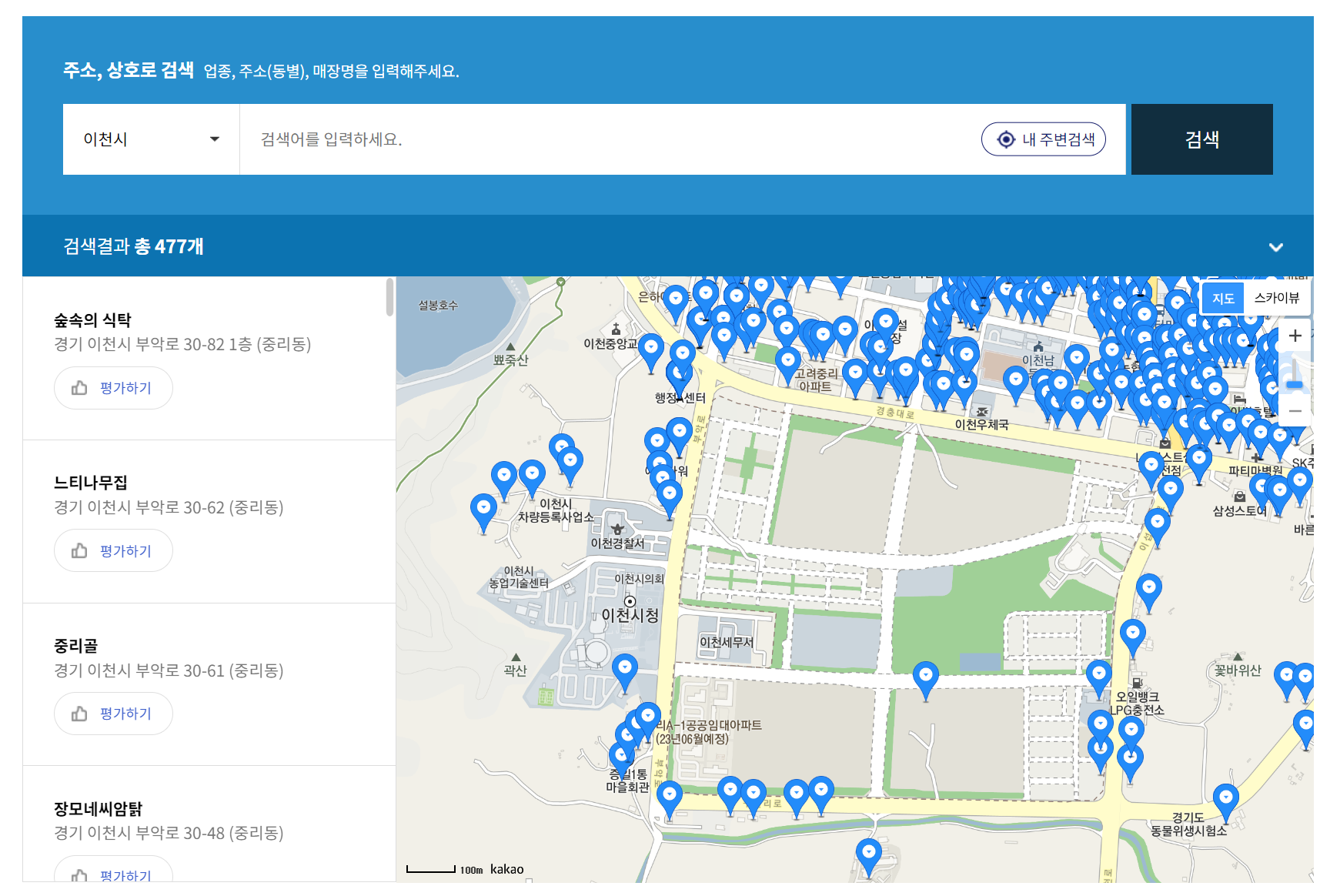Select address 부악로 30-61 (중리동)
This screenshot has height=896, width=1330.
coord(169,670)
